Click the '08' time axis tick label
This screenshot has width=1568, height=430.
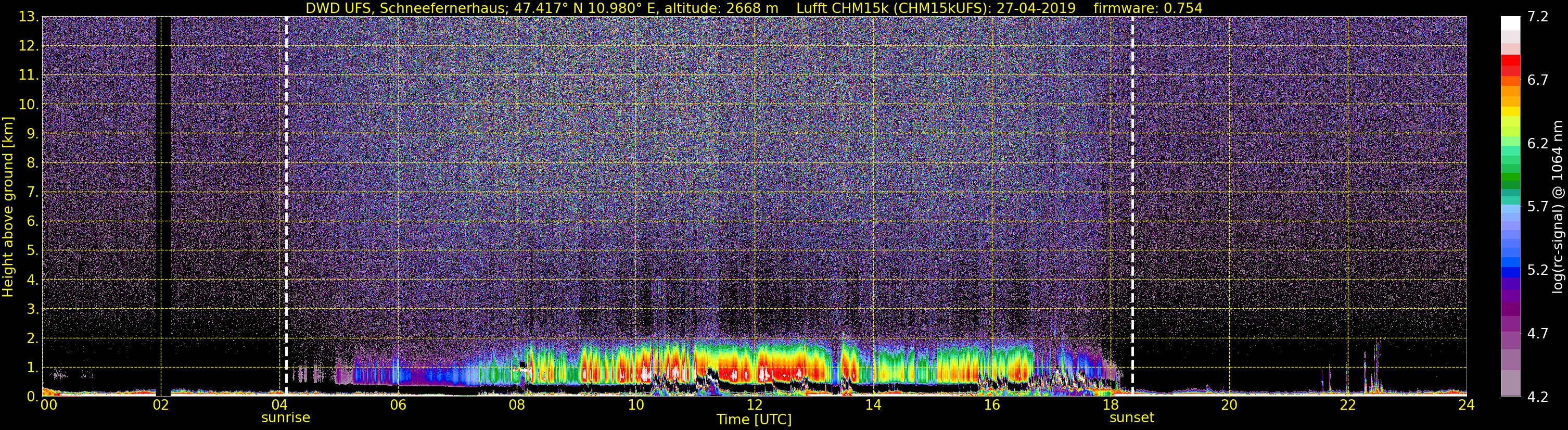click(517, 405)
